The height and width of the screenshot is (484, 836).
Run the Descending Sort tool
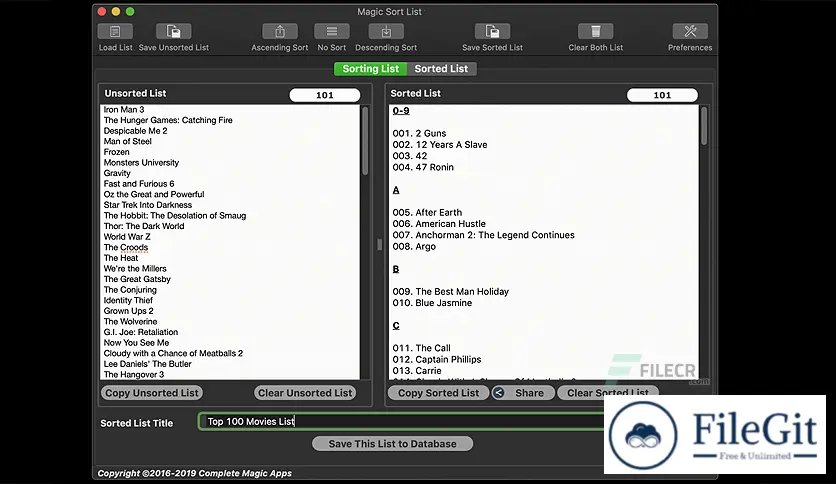pyautogui.click(x=386, y=31)
